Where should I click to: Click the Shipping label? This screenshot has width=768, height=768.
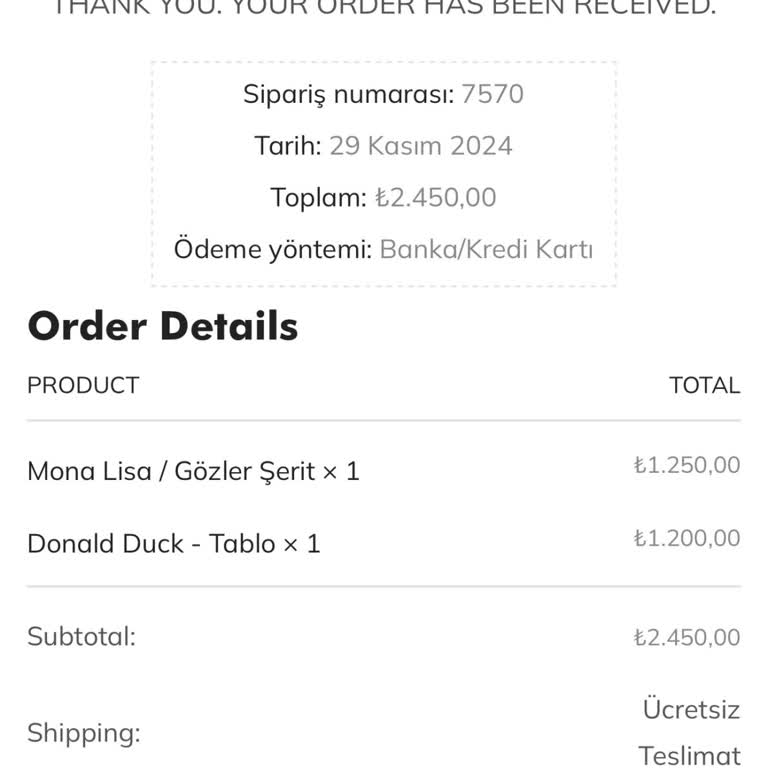click(83, 733)
